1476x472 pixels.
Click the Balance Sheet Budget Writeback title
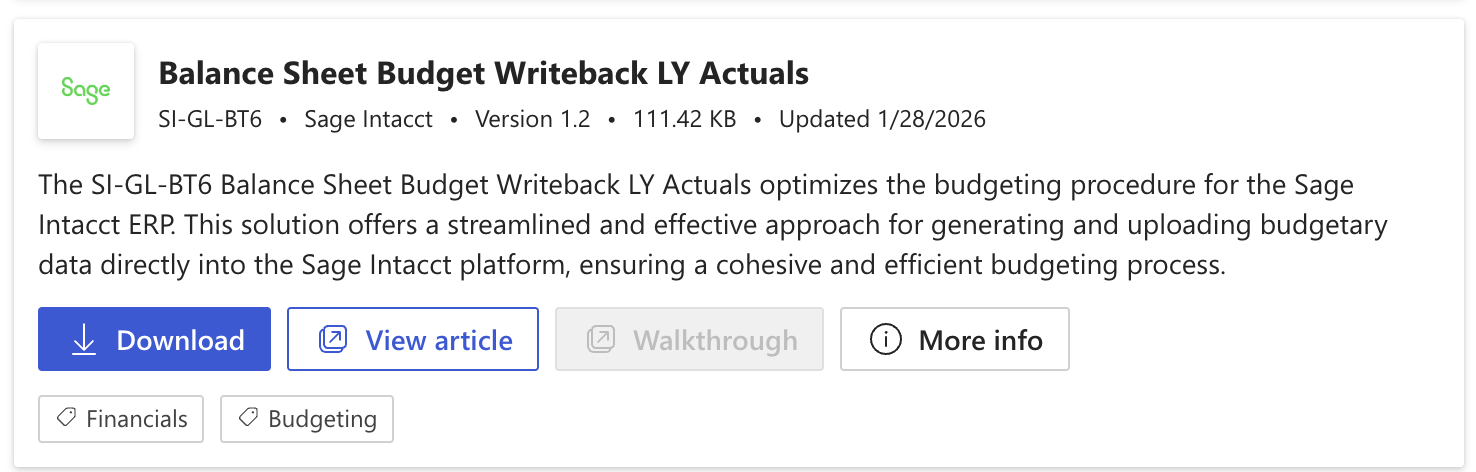pos(483,73)
